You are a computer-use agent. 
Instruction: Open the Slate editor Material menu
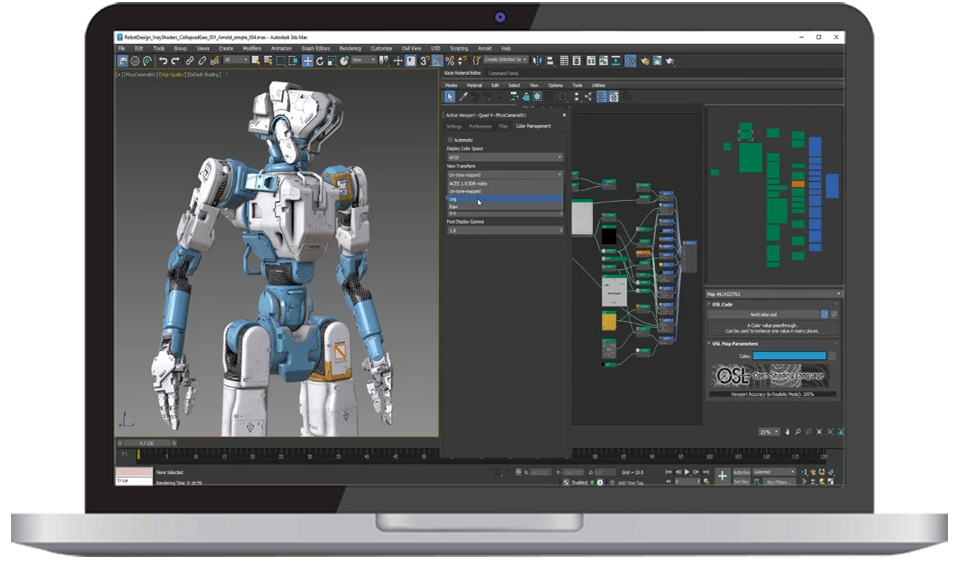474,86
